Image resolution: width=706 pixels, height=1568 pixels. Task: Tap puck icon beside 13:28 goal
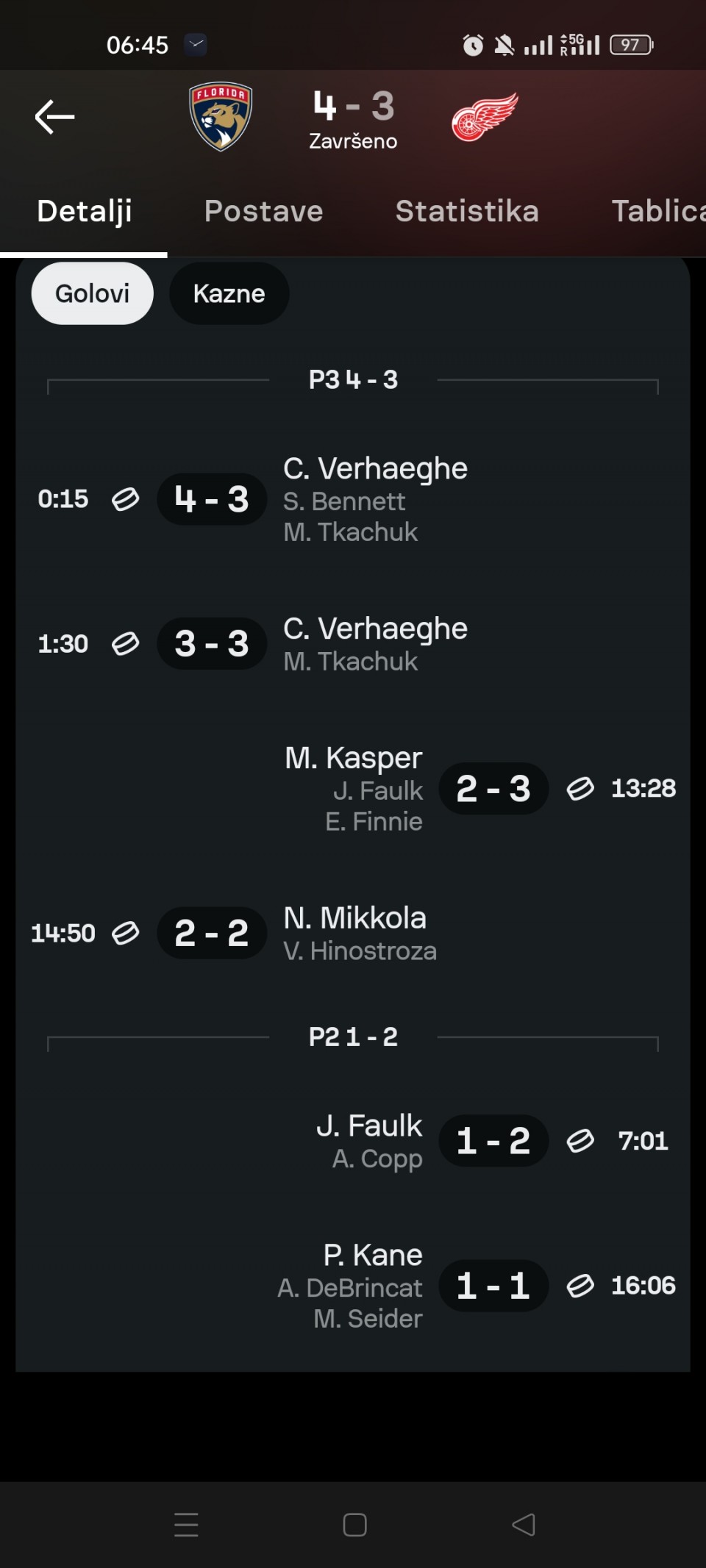(x=580, y=789)
